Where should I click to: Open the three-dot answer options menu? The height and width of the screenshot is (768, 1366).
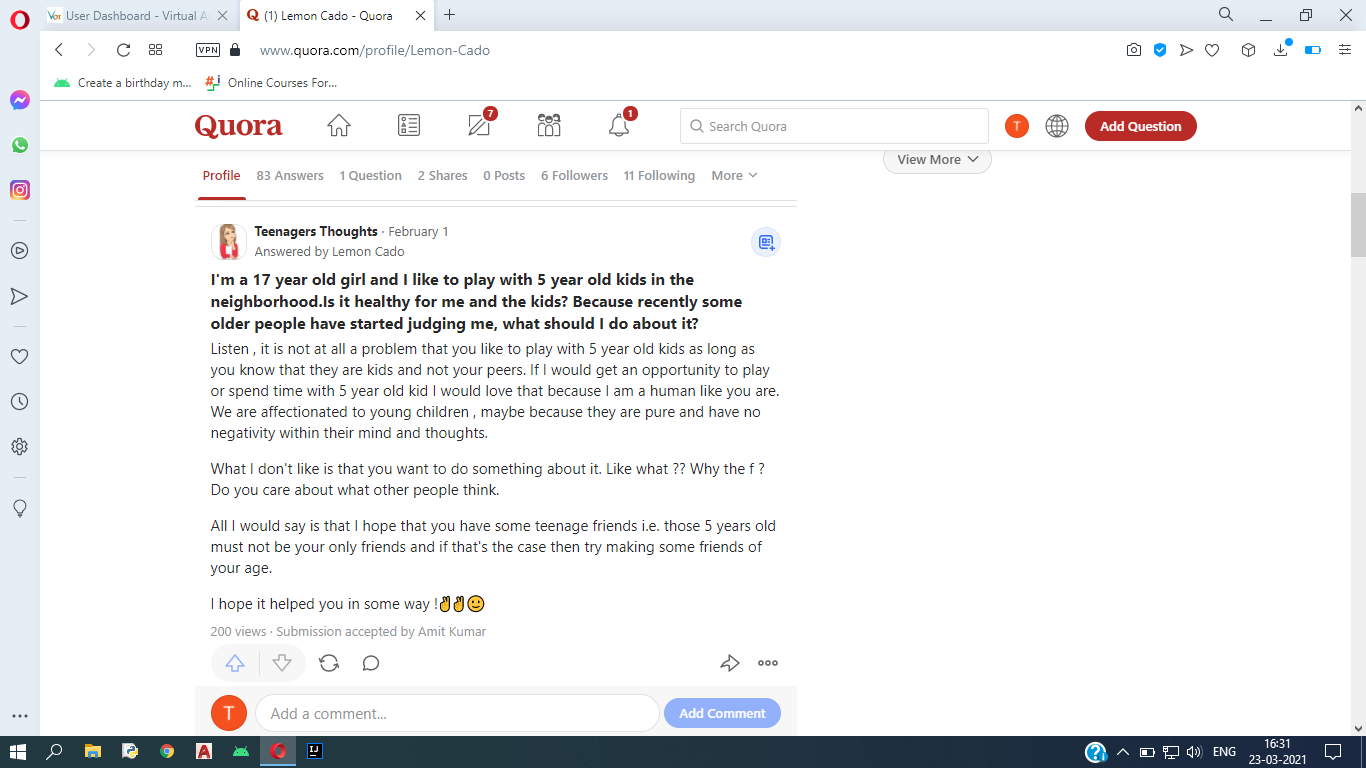coord(768,663)
